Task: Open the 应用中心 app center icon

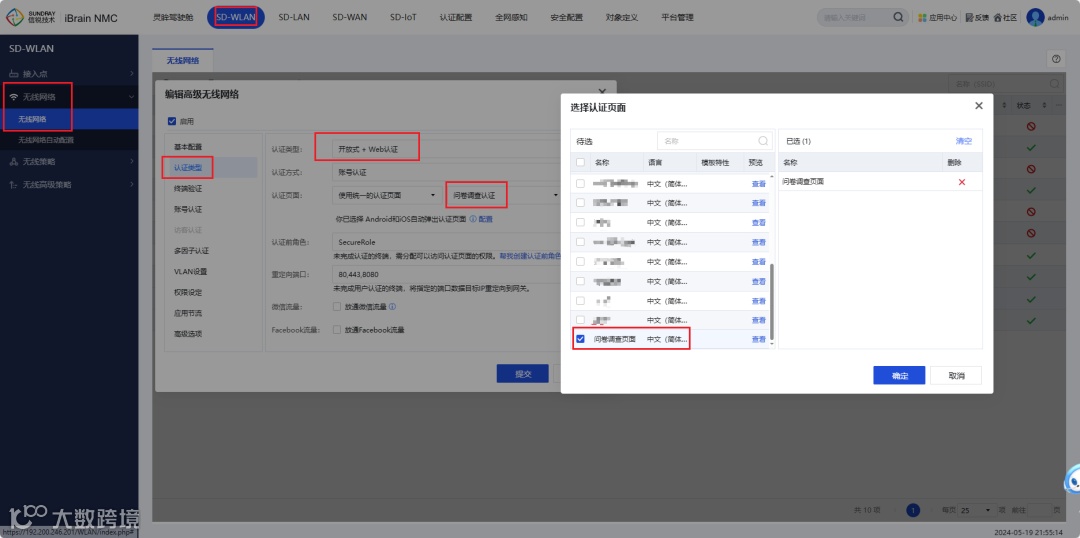Action: pos(923,18)
